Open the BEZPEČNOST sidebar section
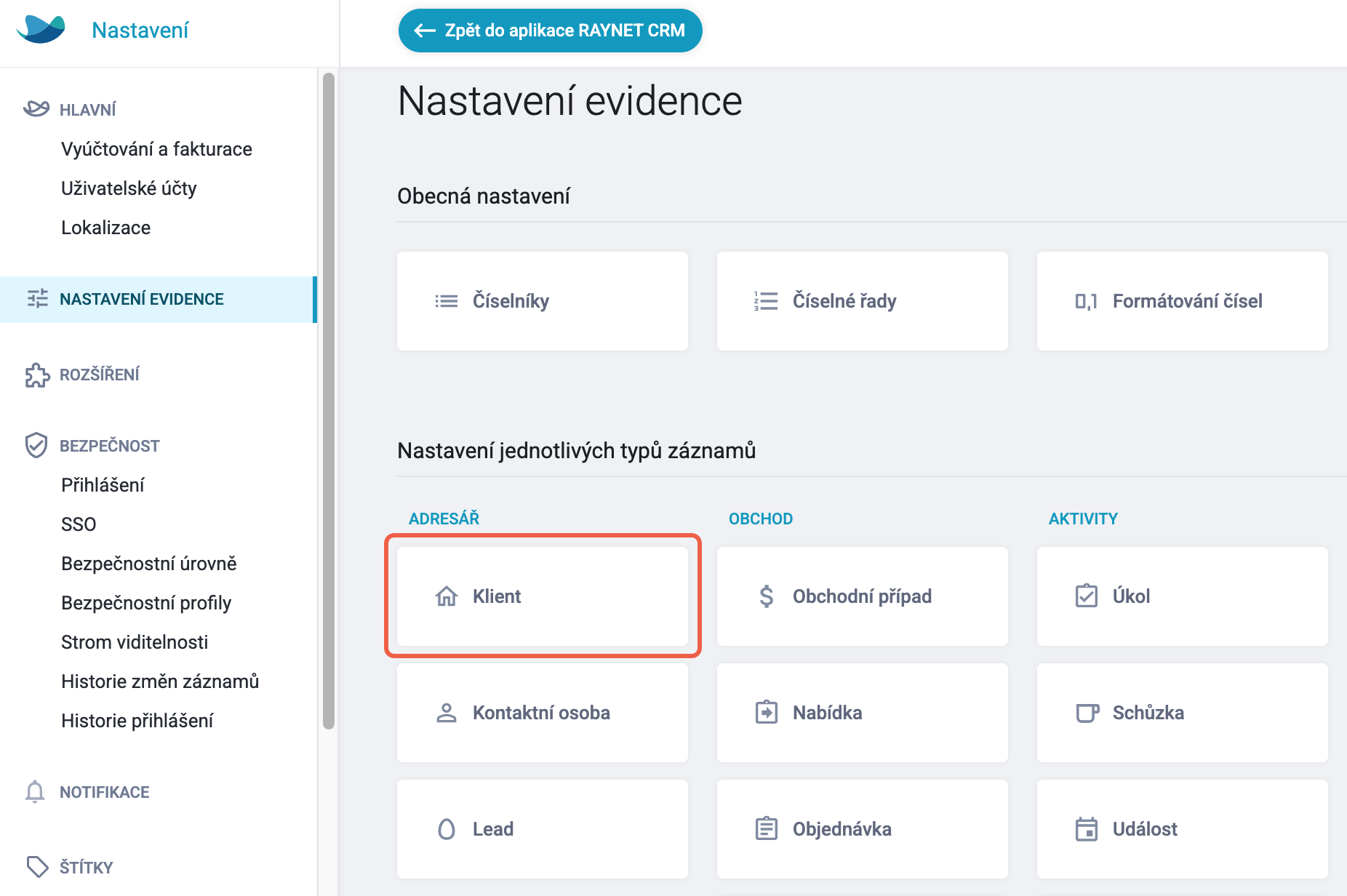Image resolution: width=1347 pixels, height=896 pixels. click(109, 446)
